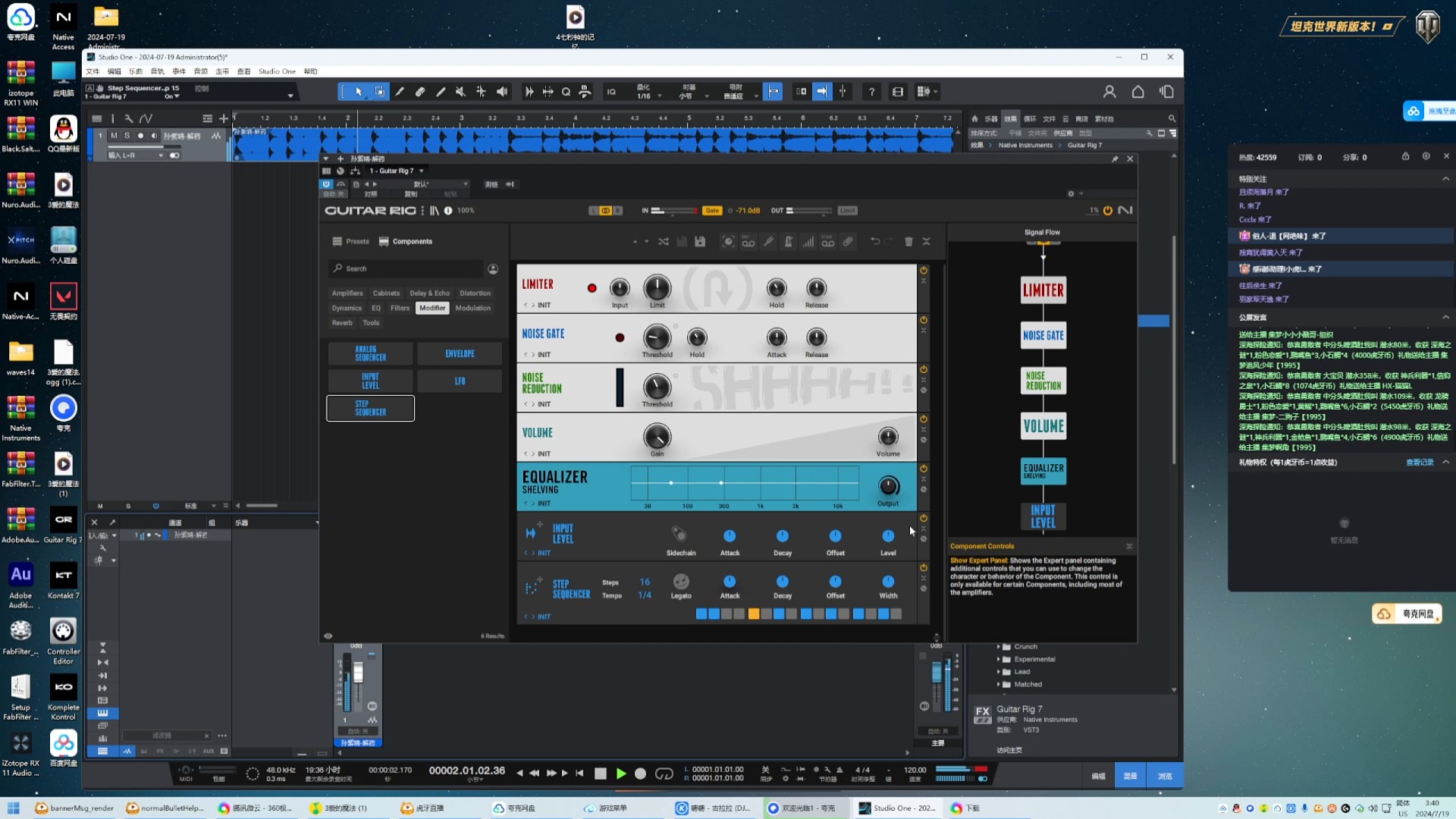Select the Modulation category filter
Image resolution: width=1456 pixels, height=819 pixels.
pyautogui.click(x=472, y=309)
